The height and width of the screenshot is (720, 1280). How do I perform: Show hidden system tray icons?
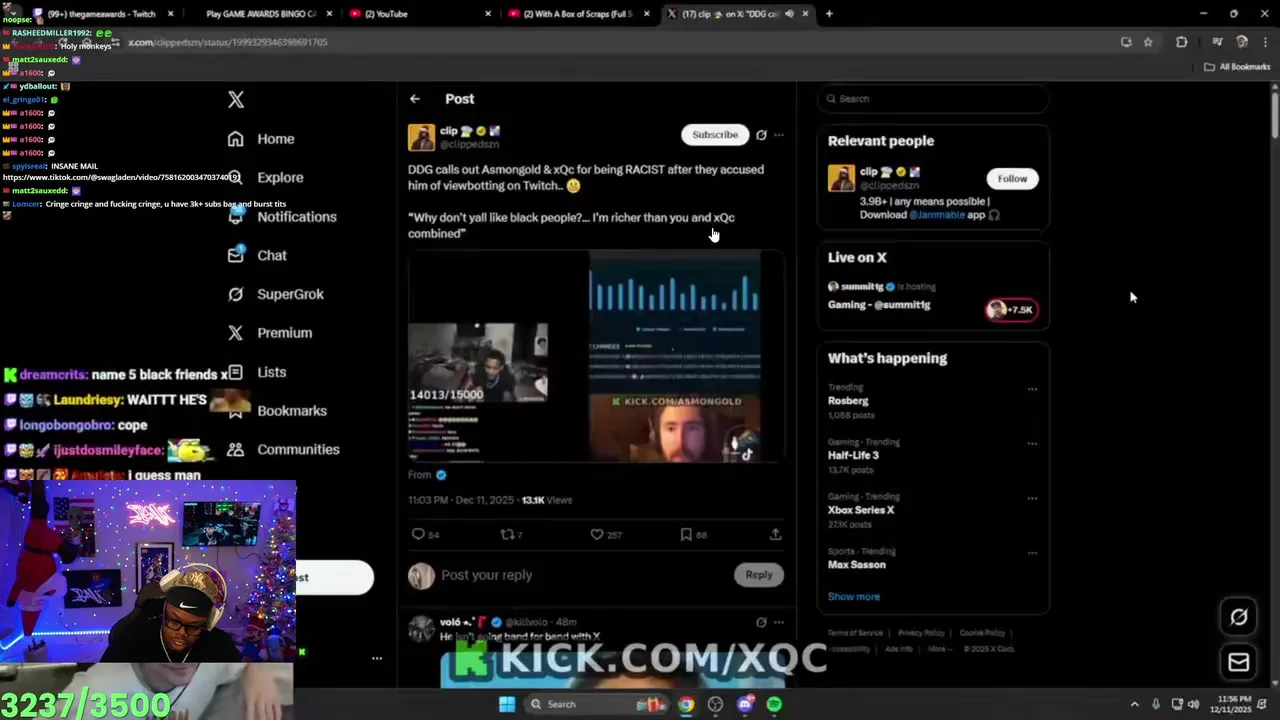click(x=1134, y=704)
